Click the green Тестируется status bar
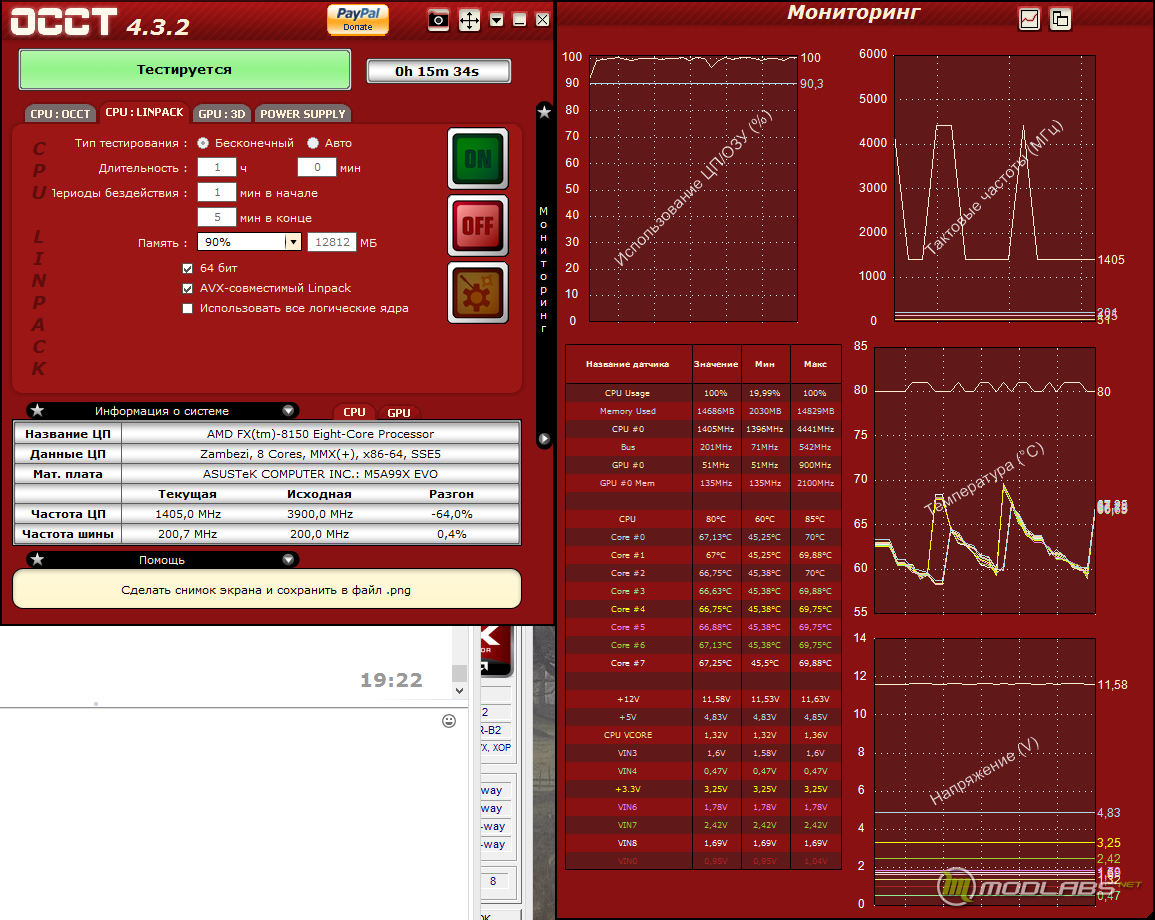1155x920 pixels. click(184, 70)
